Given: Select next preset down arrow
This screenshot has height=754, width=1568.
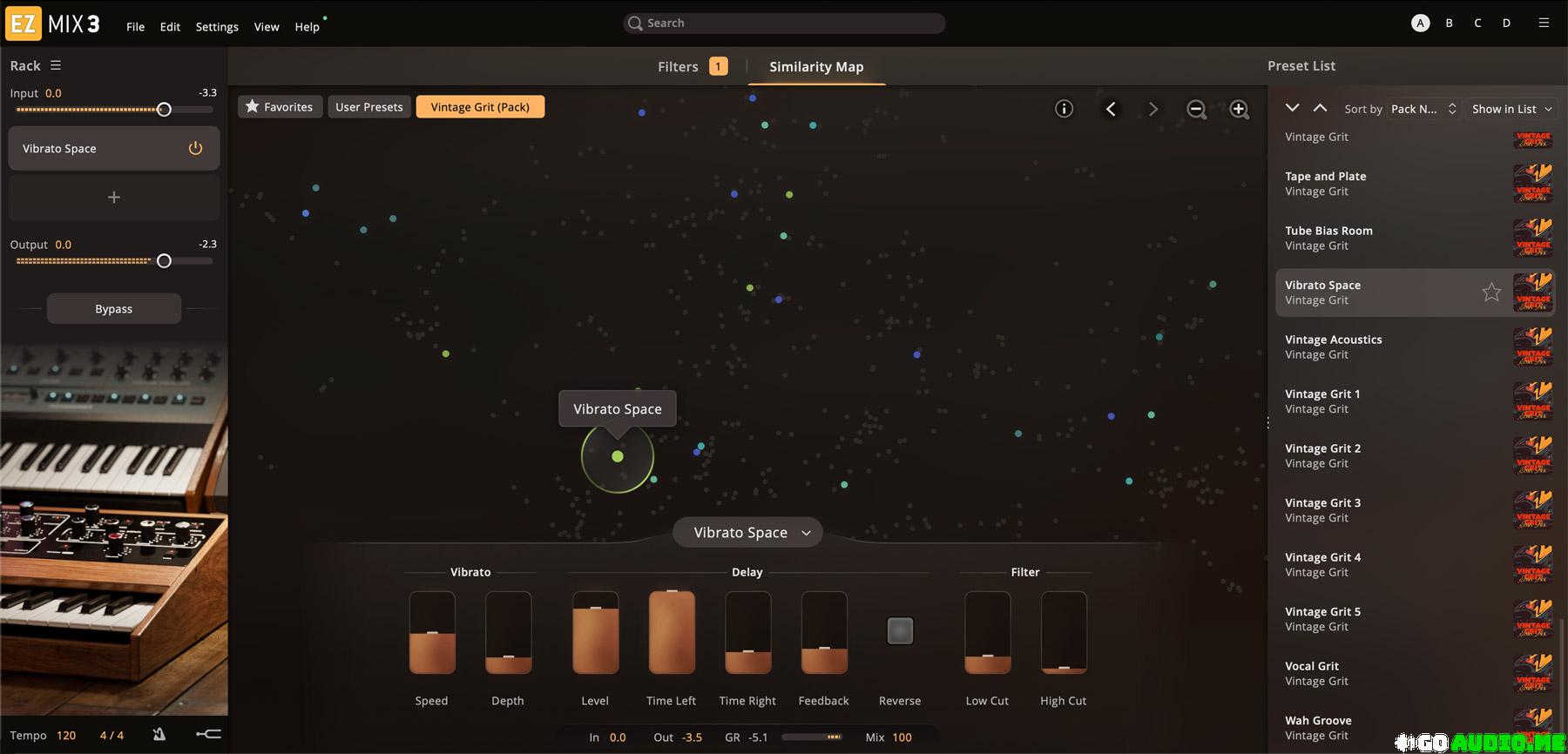Looking at the screenshot, I should 1293,108.
